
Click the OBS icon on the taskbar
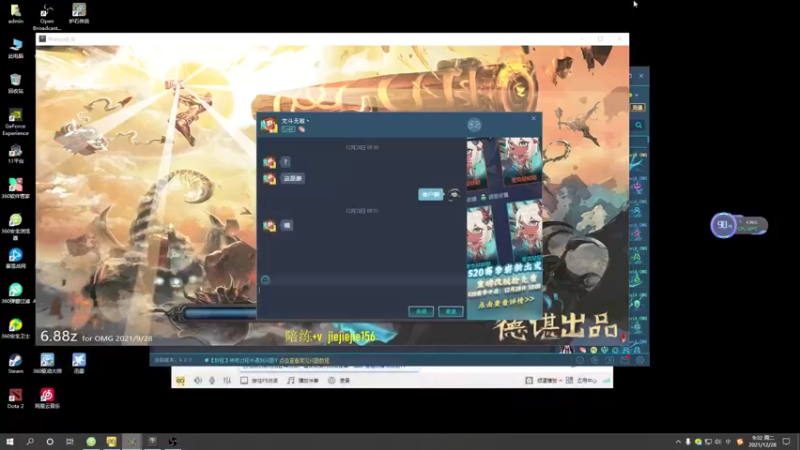(172, 441)
